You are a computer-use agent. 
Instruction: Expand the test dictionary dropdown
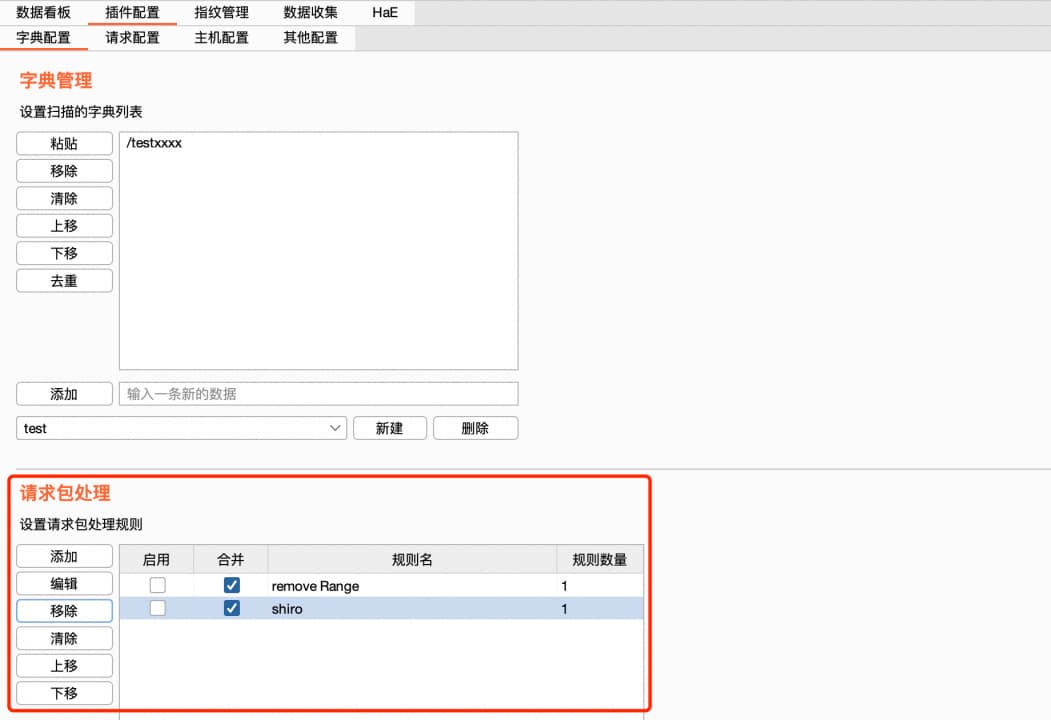tap(335, 428)
